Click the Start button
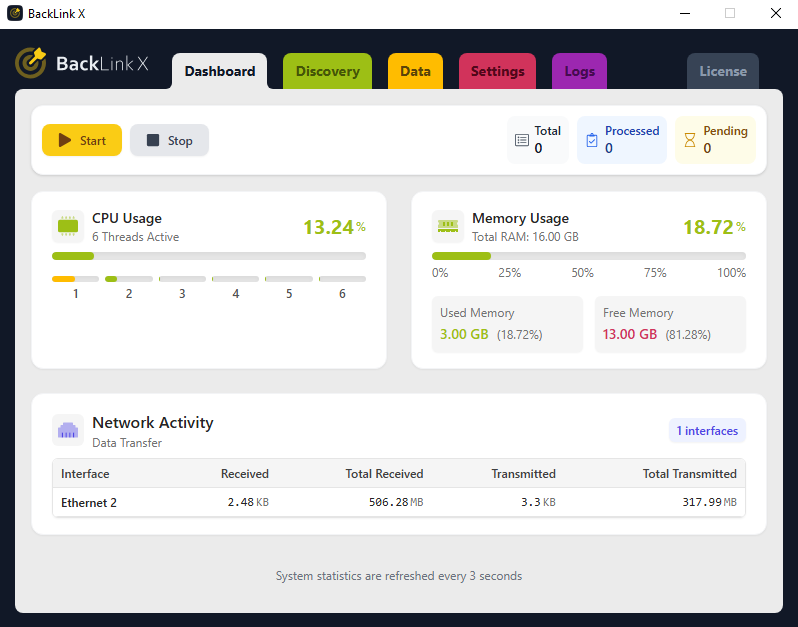798x627 pixels. click(x=82, y=140)
